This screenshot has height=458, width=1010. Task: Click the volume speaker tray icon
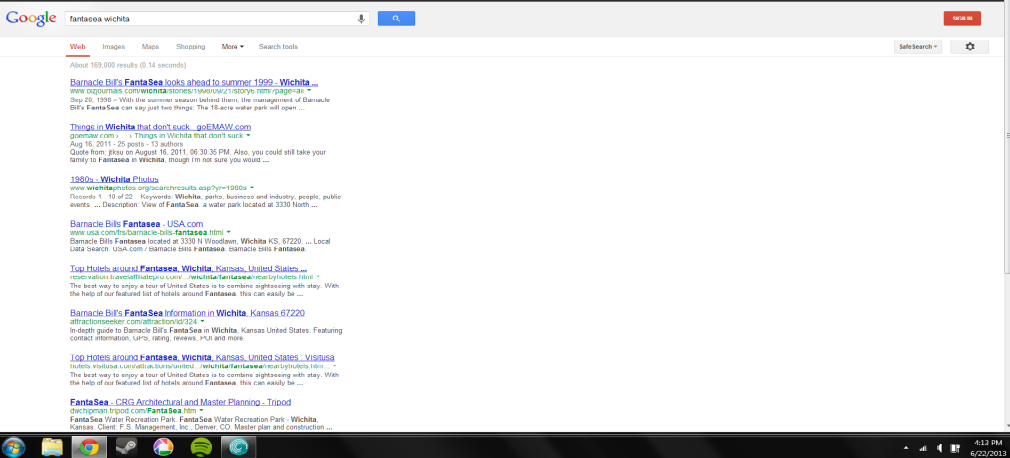click(x=940, y=447)
